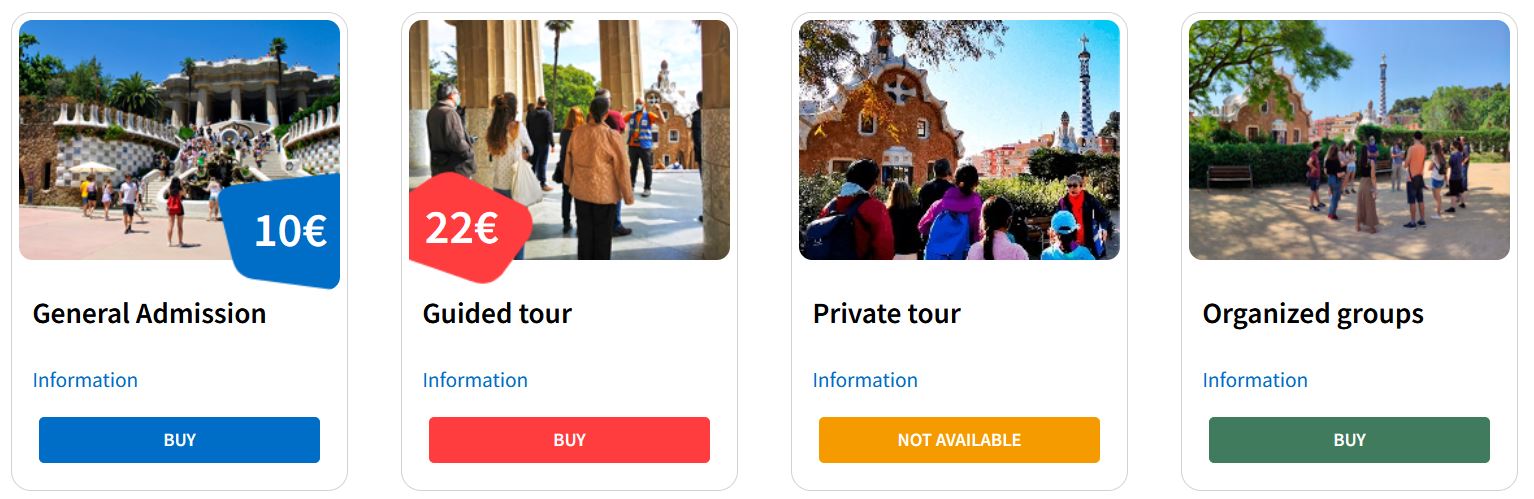The image size is (1534, 499).
Task: Click the Private tour heading
Action: click(x=886, y=314)
